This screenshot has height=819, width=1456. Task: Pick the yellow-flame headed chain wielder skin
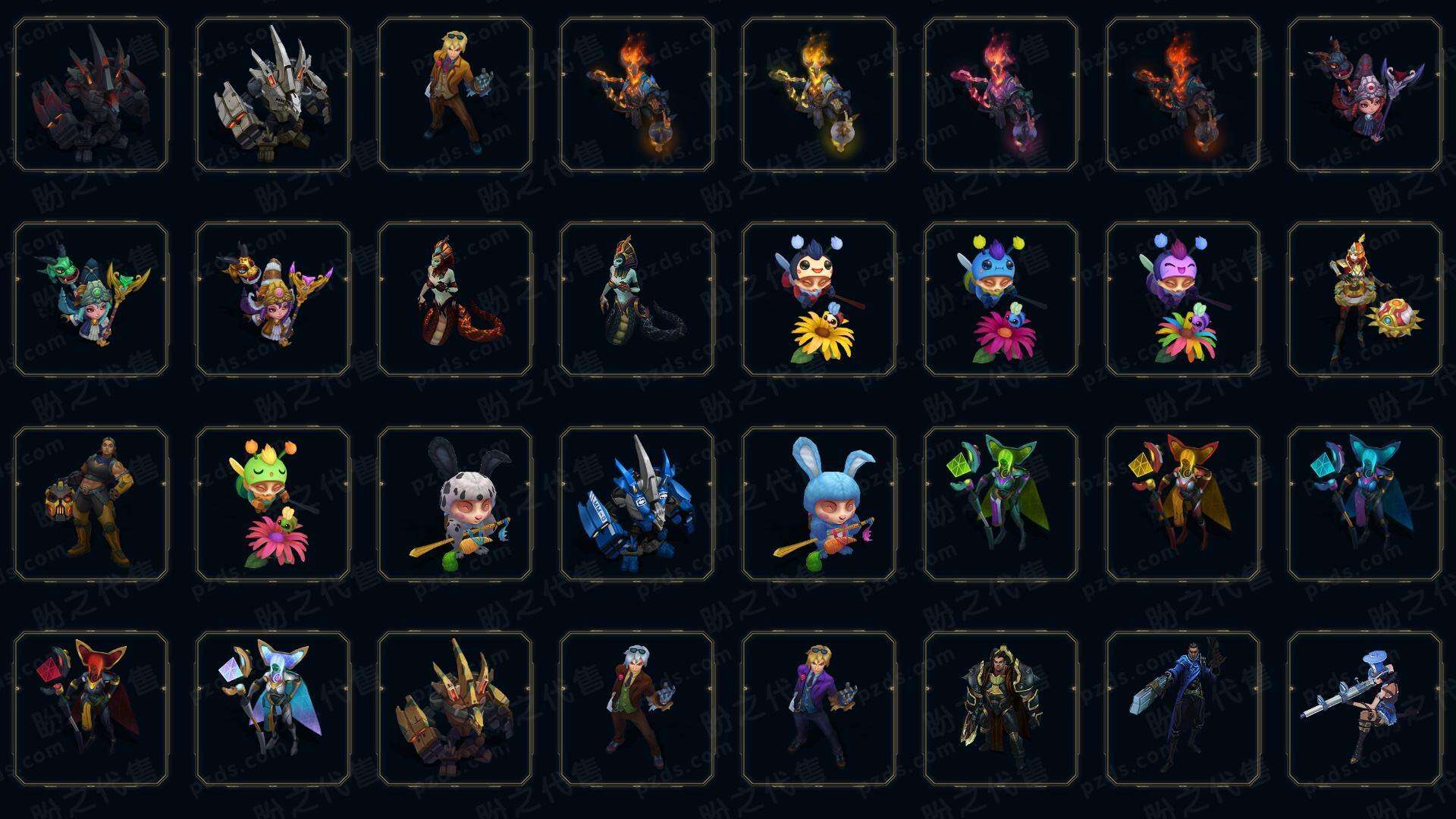coord(819,94)
